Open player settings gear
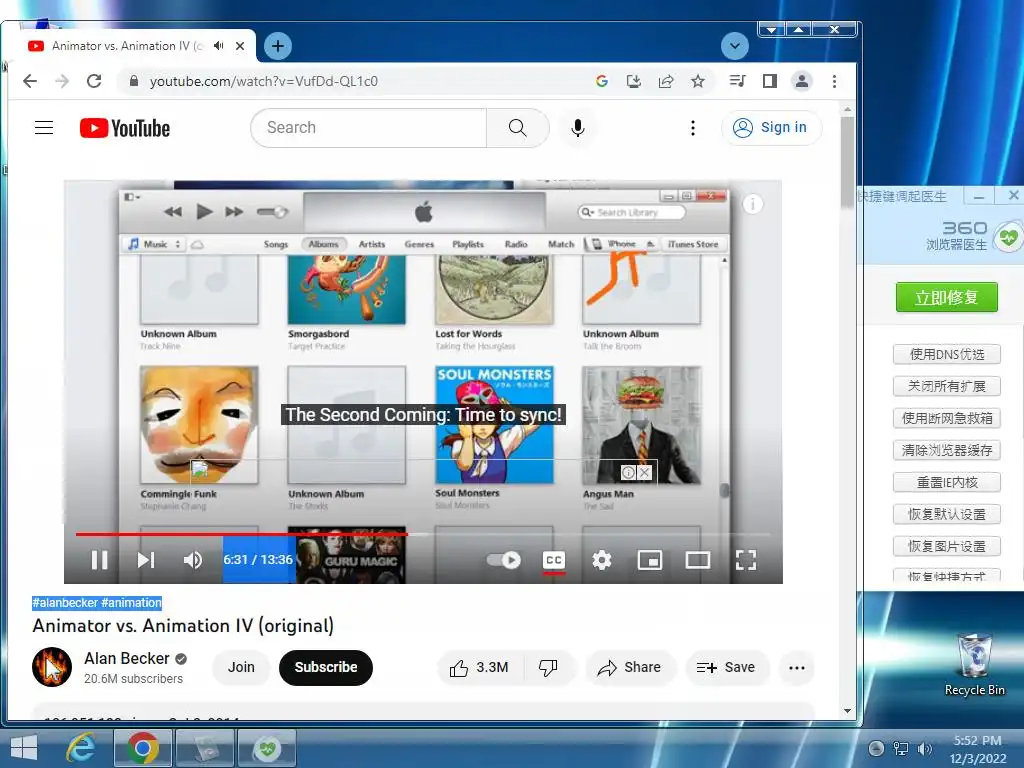The image size is (1024, 768). point(601,560)
